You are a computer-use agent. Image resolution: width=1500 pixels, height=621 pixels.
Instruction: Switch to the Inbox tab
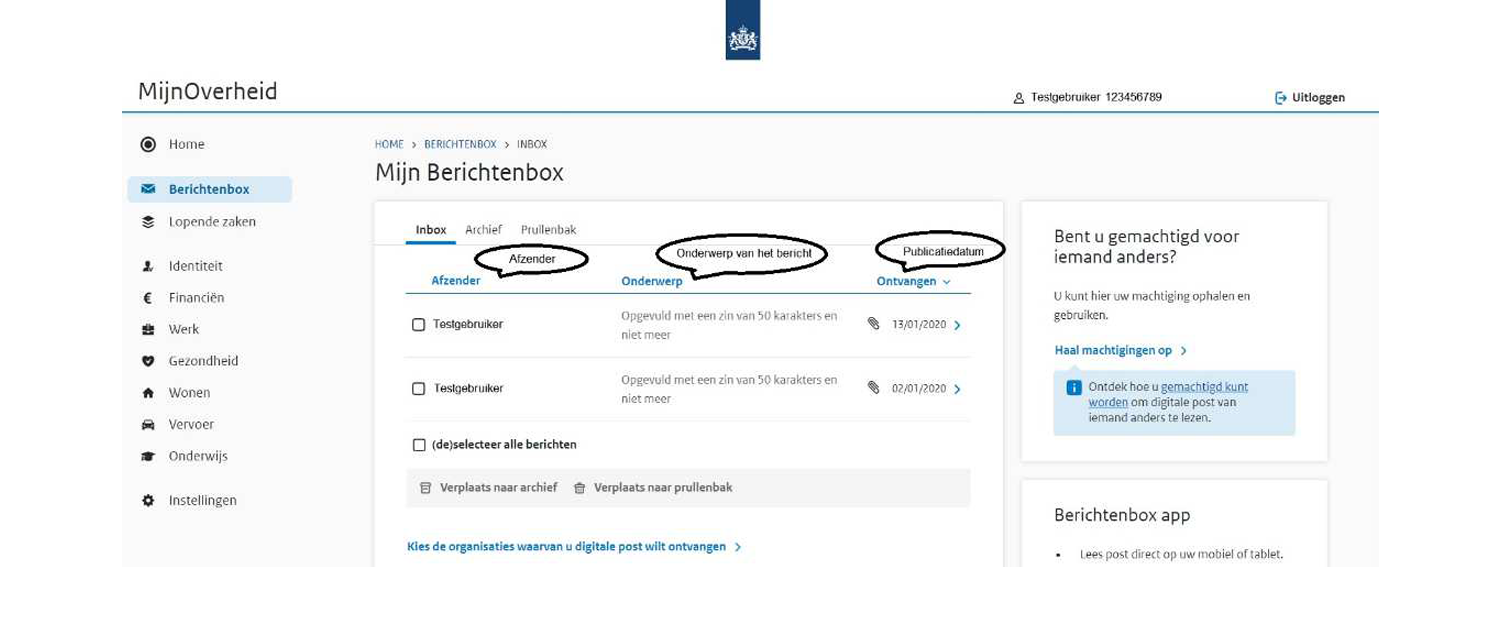pos(431,230)
